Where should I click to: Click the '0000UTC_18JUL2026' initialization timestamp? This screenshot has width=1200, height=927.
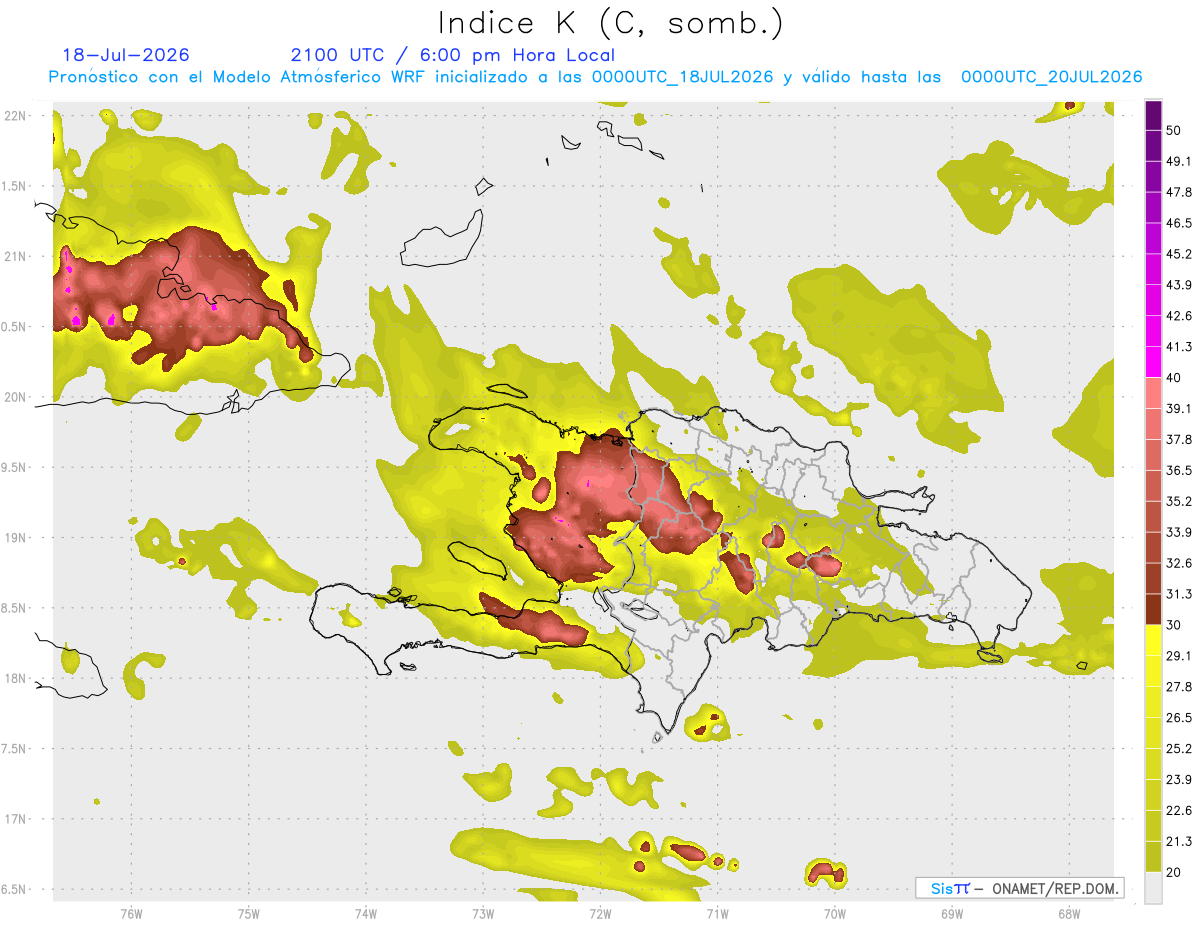pyautogui.click(x=683, y=77)
